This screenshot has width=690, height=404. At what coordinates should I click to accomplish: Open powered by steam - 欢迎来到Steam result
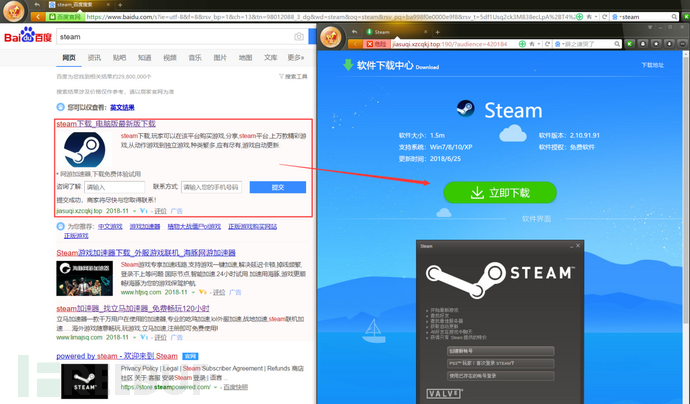[117, 356]
